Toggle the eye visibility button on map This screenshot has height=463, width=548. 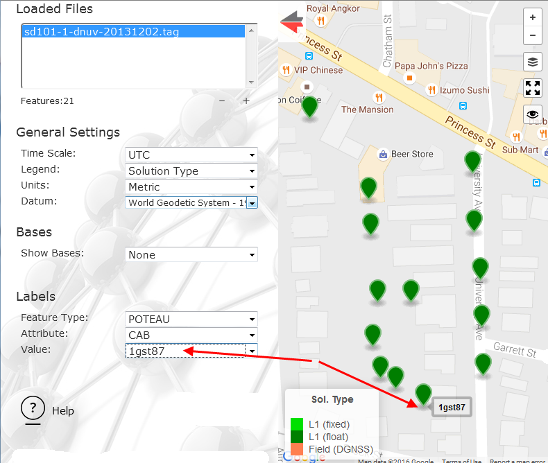click(x=533, y=114)
